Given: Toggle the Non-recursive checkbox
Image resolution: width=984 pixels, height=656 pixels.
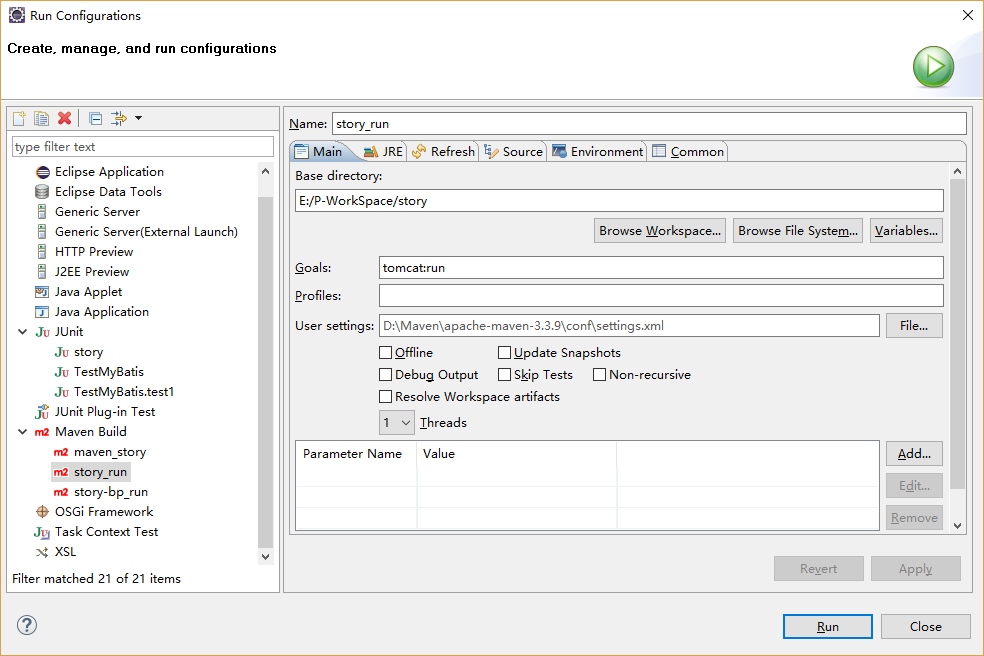Looking at the screenshot, I should (x=599, y=375).
